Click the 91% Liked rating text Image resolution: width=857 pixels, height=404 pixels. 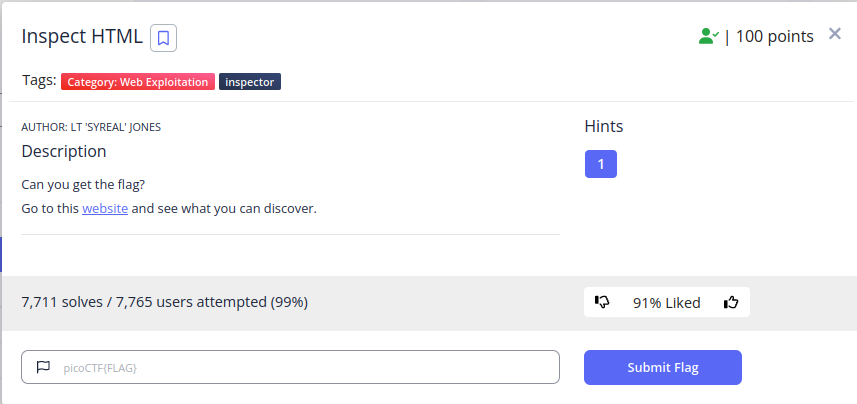(x=666, y=303)
